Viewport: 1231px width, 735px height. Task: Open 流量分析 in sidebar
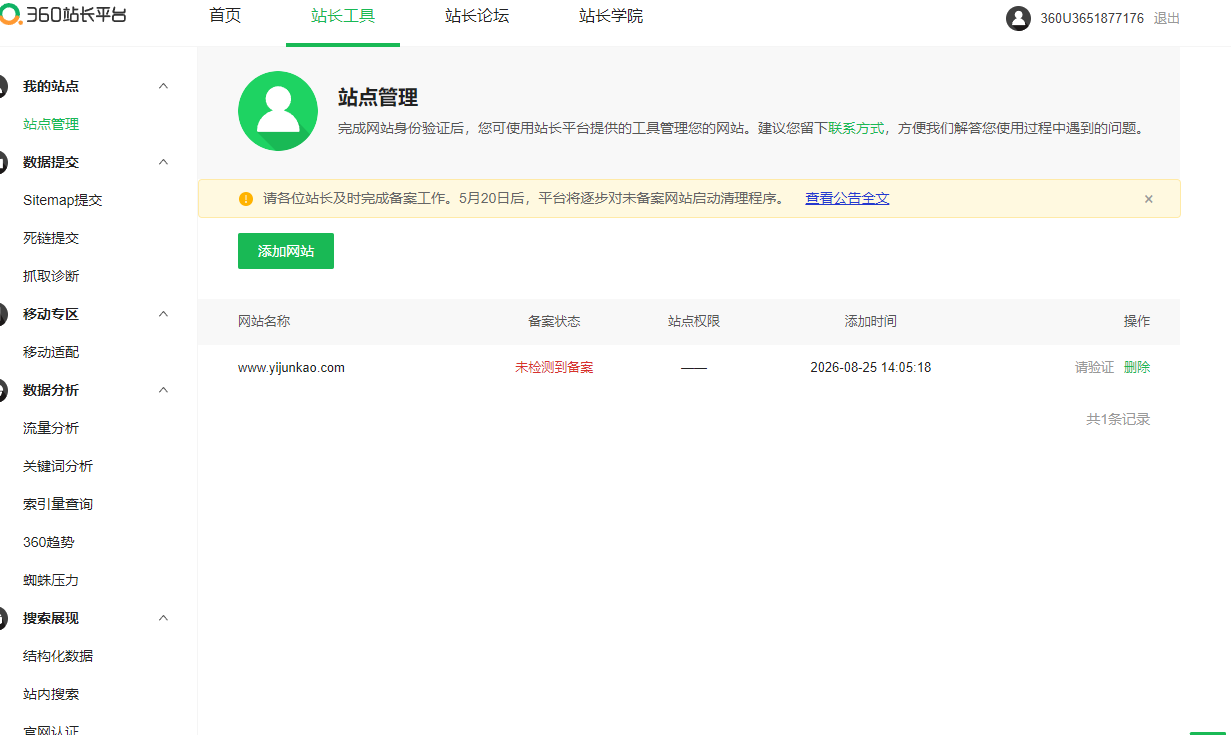tap(51, 428)
